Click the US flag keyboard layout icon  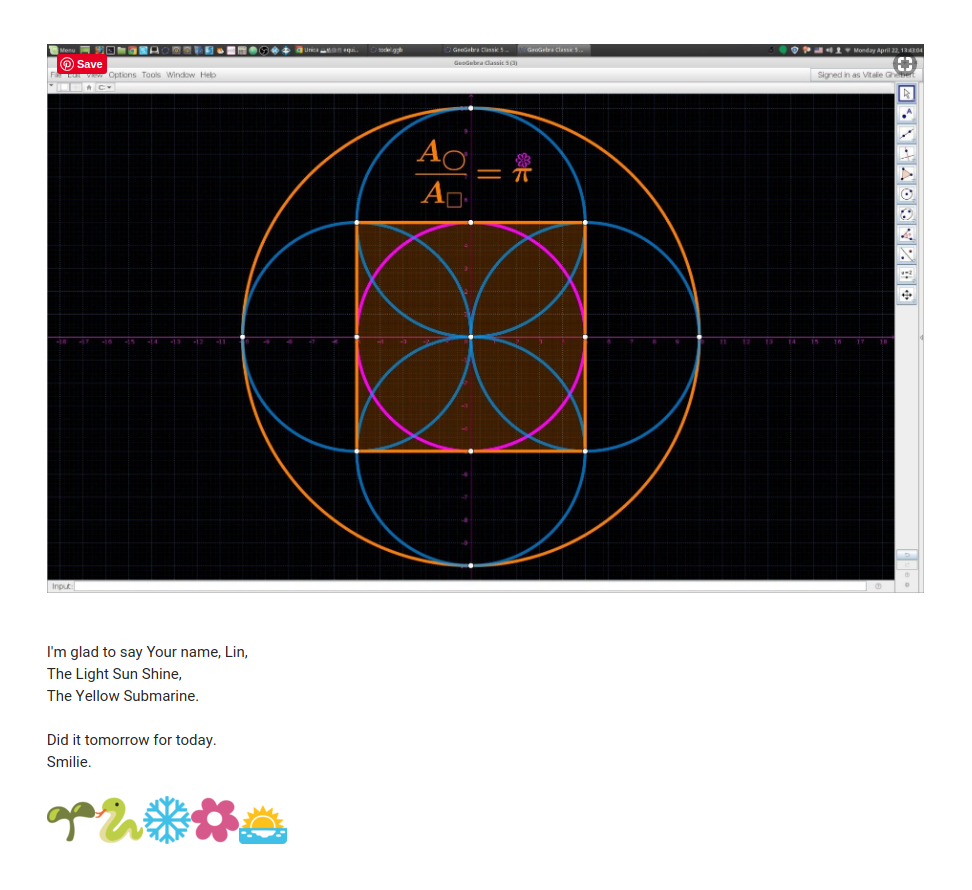pos(818,50)
